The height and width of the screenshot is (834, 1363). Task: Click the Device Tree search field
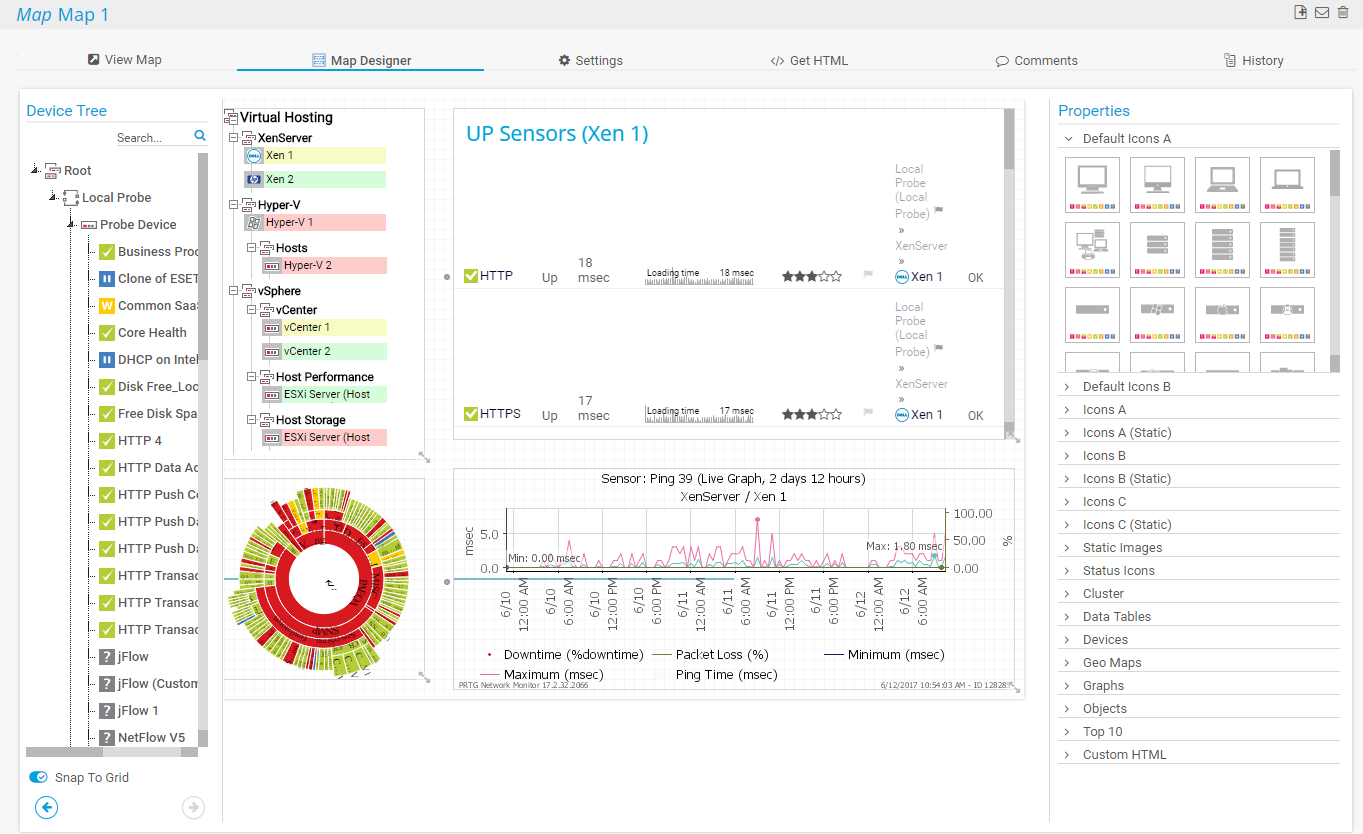pyautogui.click(x=152, y=138)
